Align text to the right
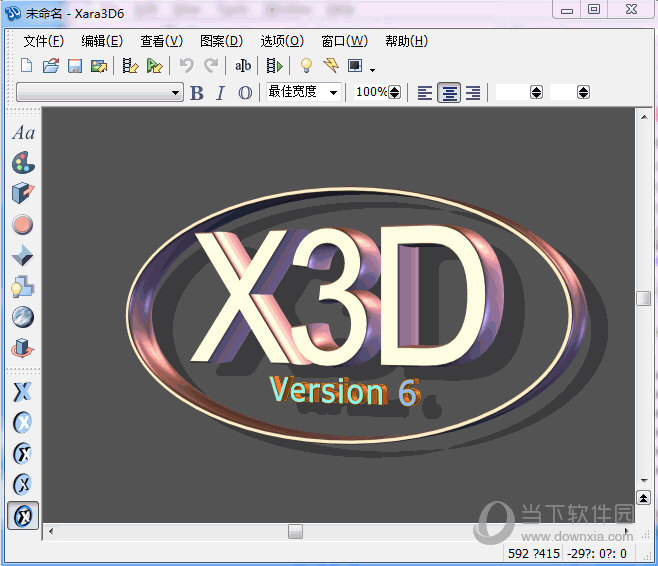 pos(473,93)
